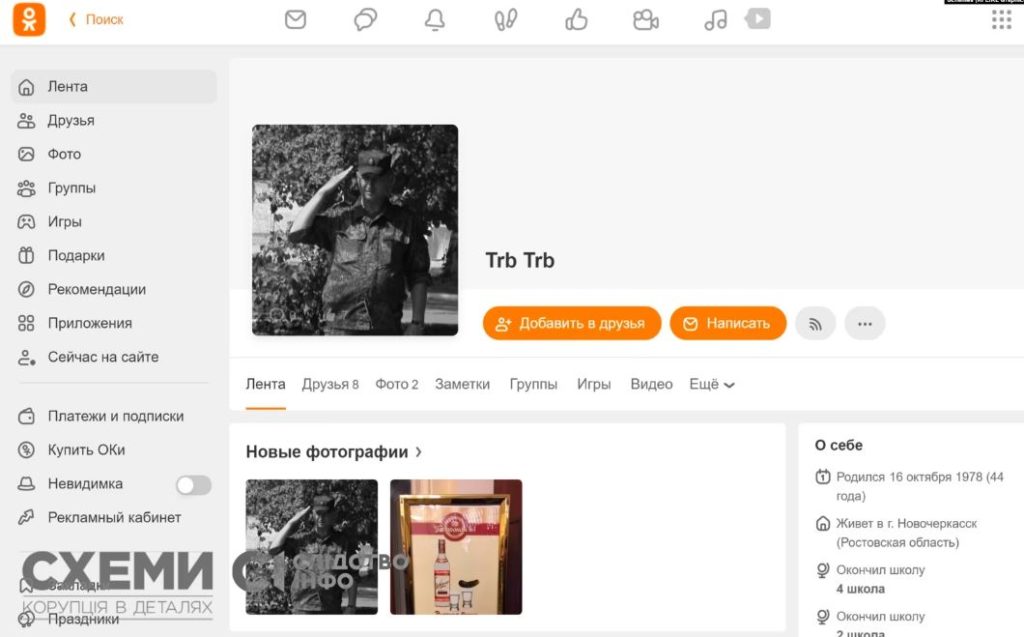This screenshot has width=1024, height=637.
Task: Subscribe using the feed signal icon button
Action: [x=815, y=323]
